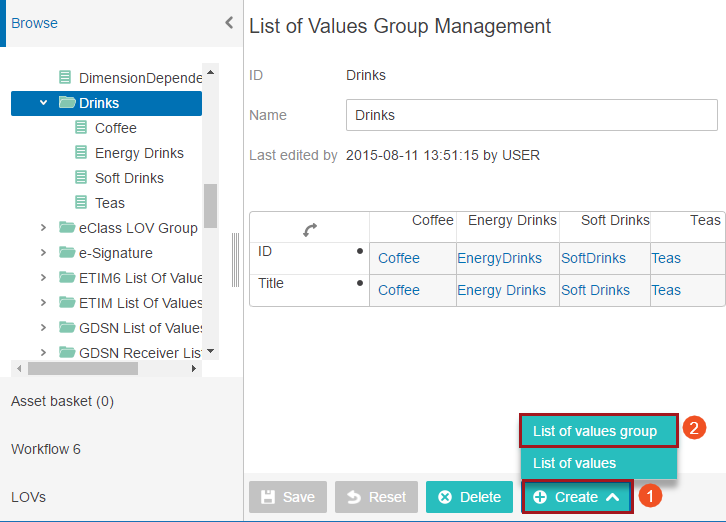
Task: Select the DimensionDepende tree item
Action: 140,78
